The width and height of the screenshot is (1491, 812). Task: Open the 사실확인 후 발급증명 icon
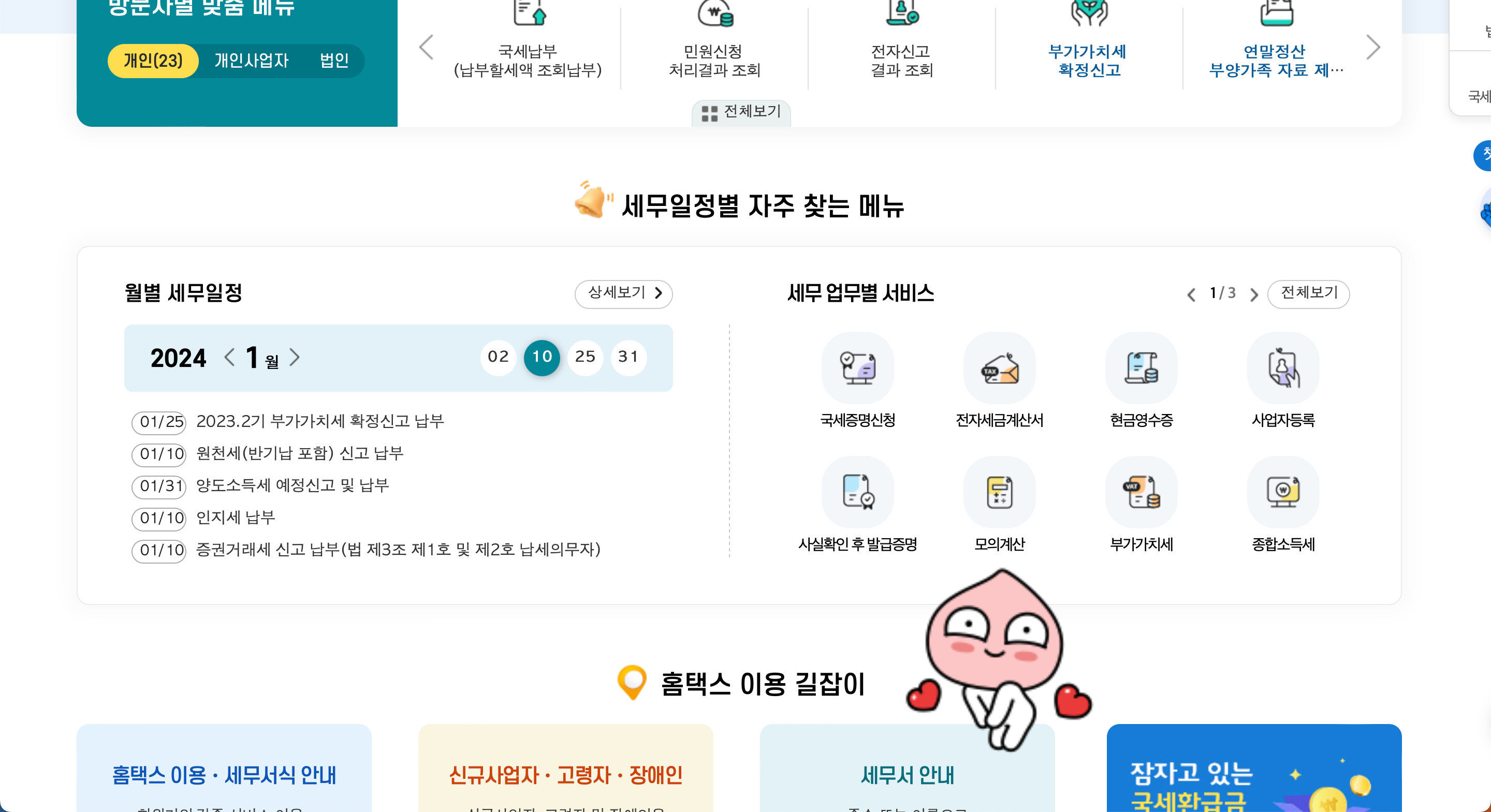tap(857, 493)
